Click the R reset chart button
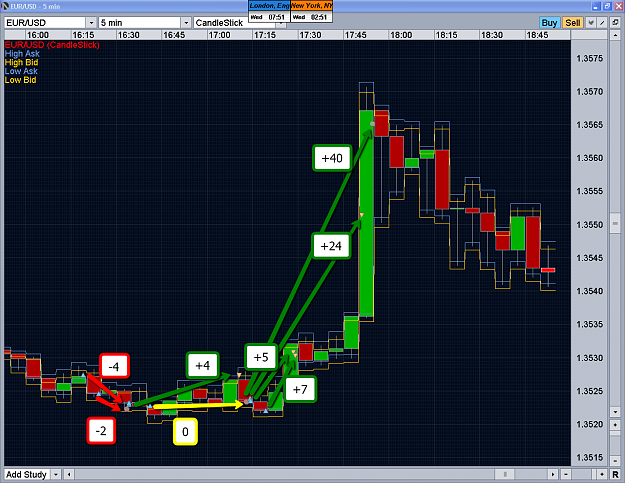Screen dimensions: 625x483 [x=615, y=474]
